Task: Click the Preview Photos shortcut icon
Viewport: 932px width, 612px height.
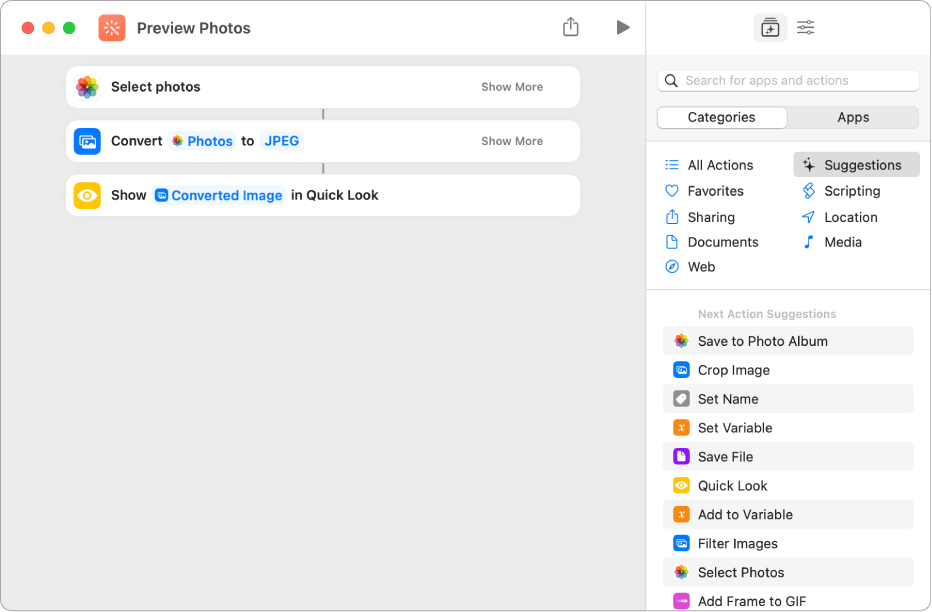Action: click(x=112, y=28)
